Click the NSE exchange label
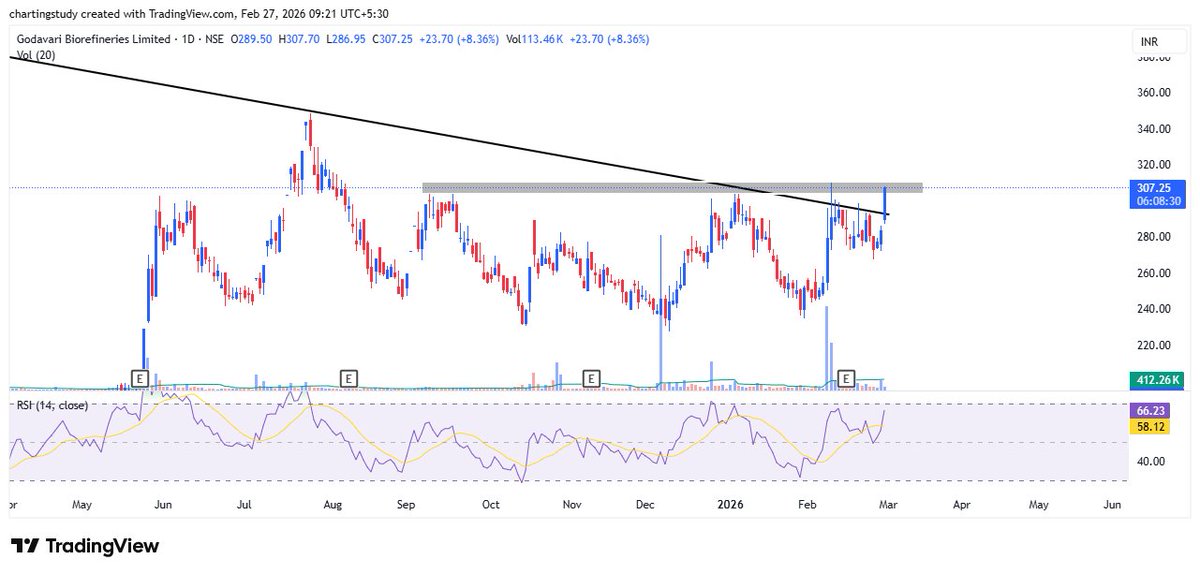The width and height of the screenshot is (1200, 574). coord(216,39)
